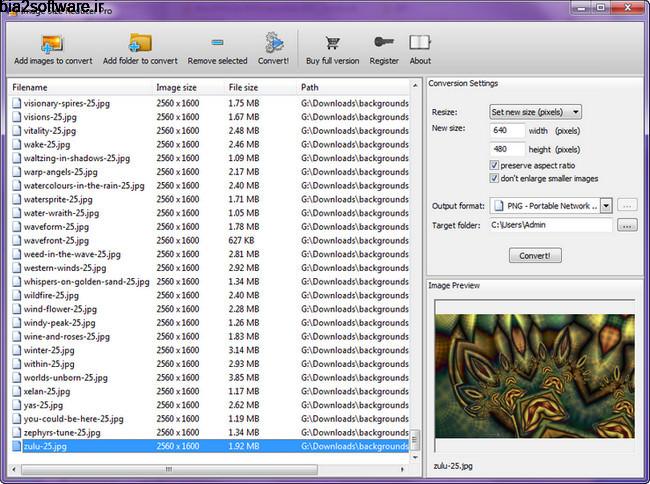Viewport: 650px width, 484px height.
Task: Click file icon next to winter-25.jpg
Action: pyautogui.click(x=17, y=350)
